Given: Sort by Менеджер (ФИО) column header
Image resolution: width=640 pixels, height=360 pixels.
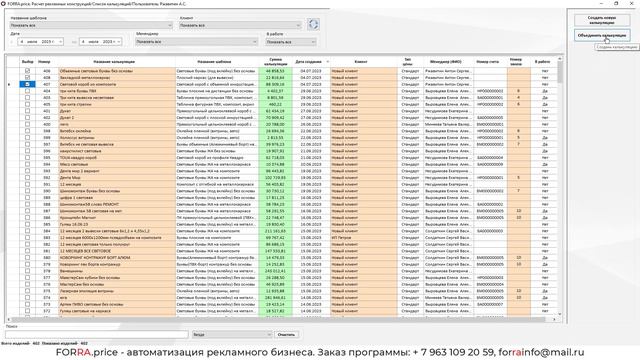Looking at the screenshot, I should click(446, 62).
